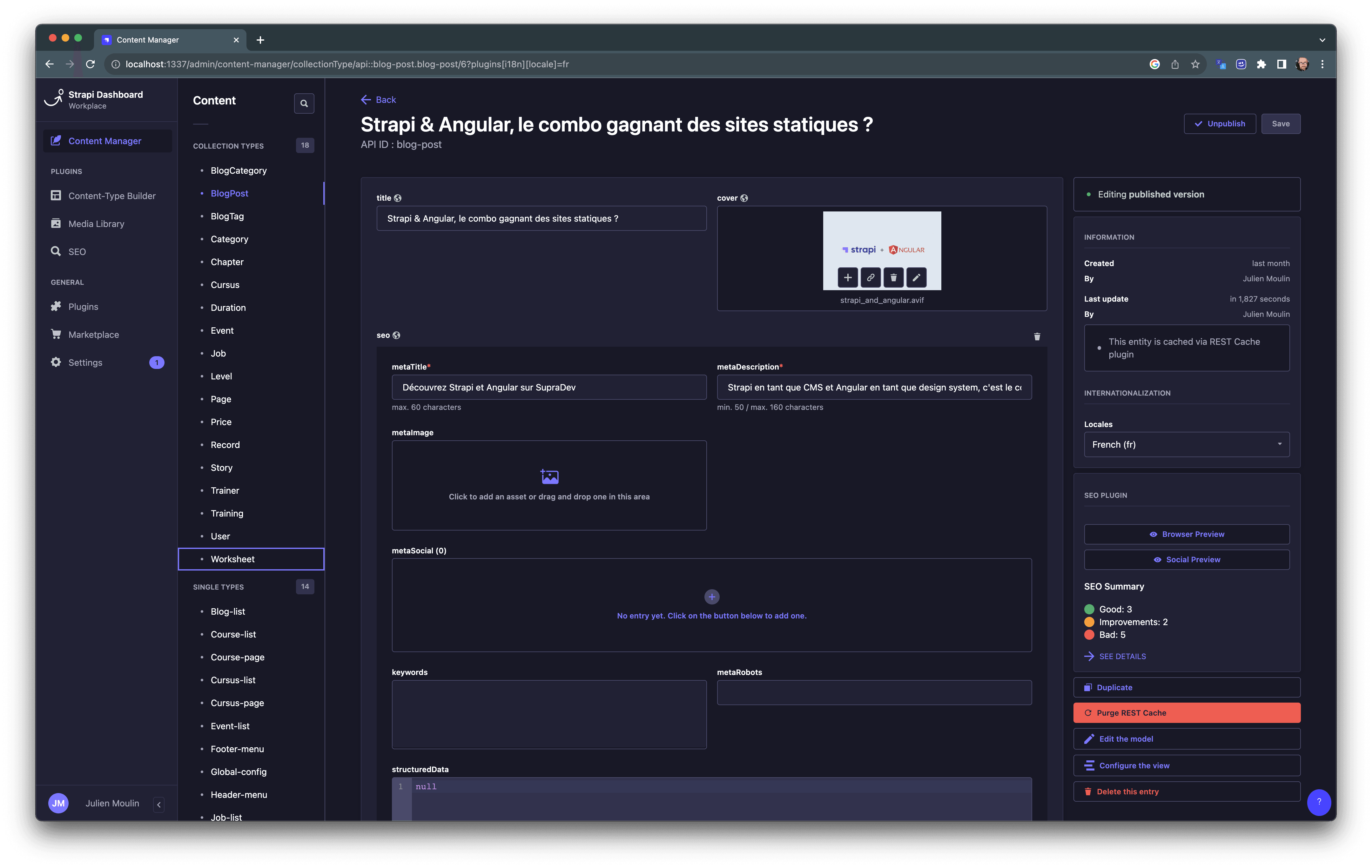Reload the browser page
Image resolution: width=1372 pixels, height=868 pixels.
[x=90, y=64]
